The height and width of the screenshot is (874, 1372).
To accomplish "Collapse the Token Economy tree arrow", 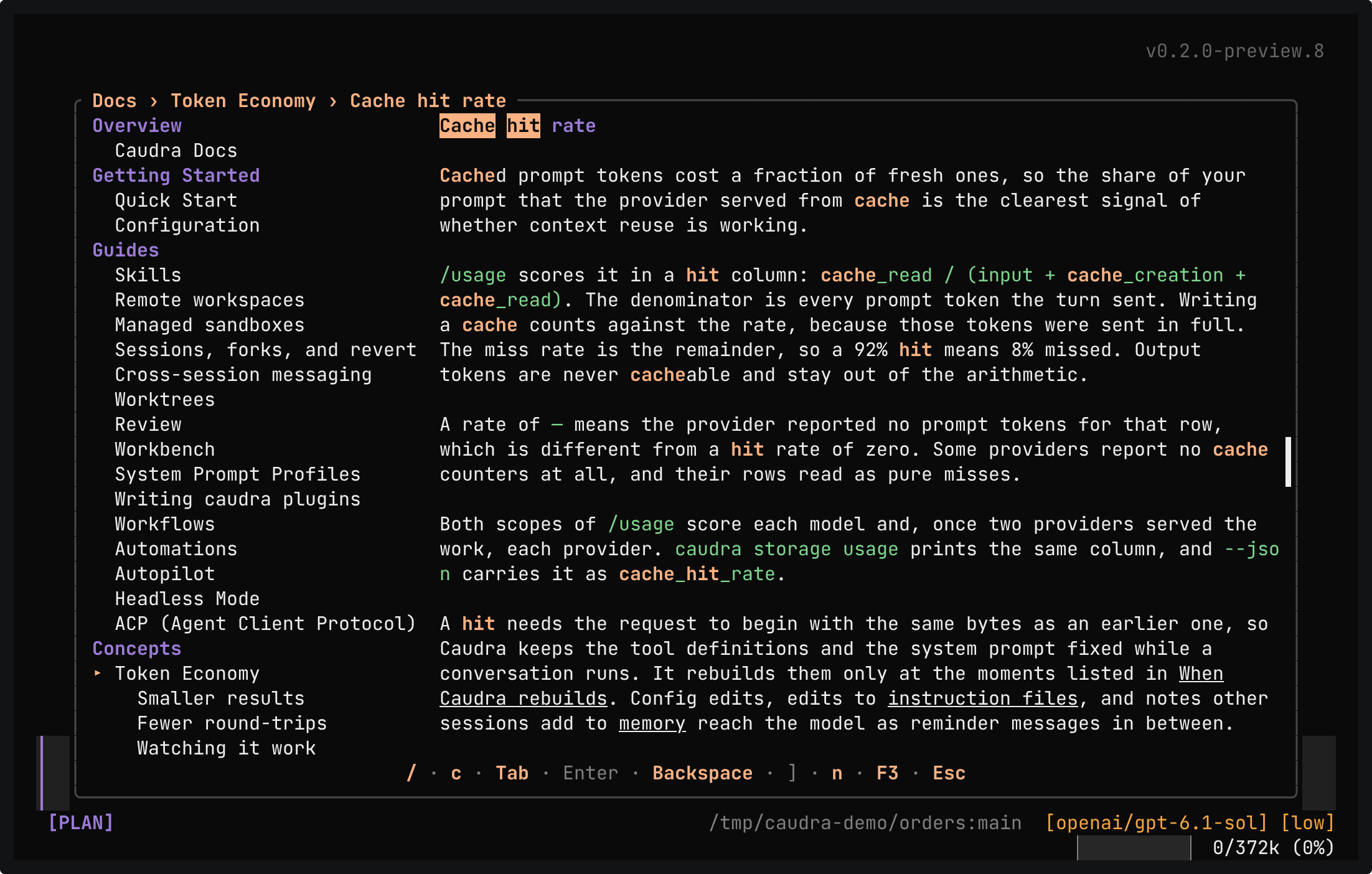I will 97,673.
